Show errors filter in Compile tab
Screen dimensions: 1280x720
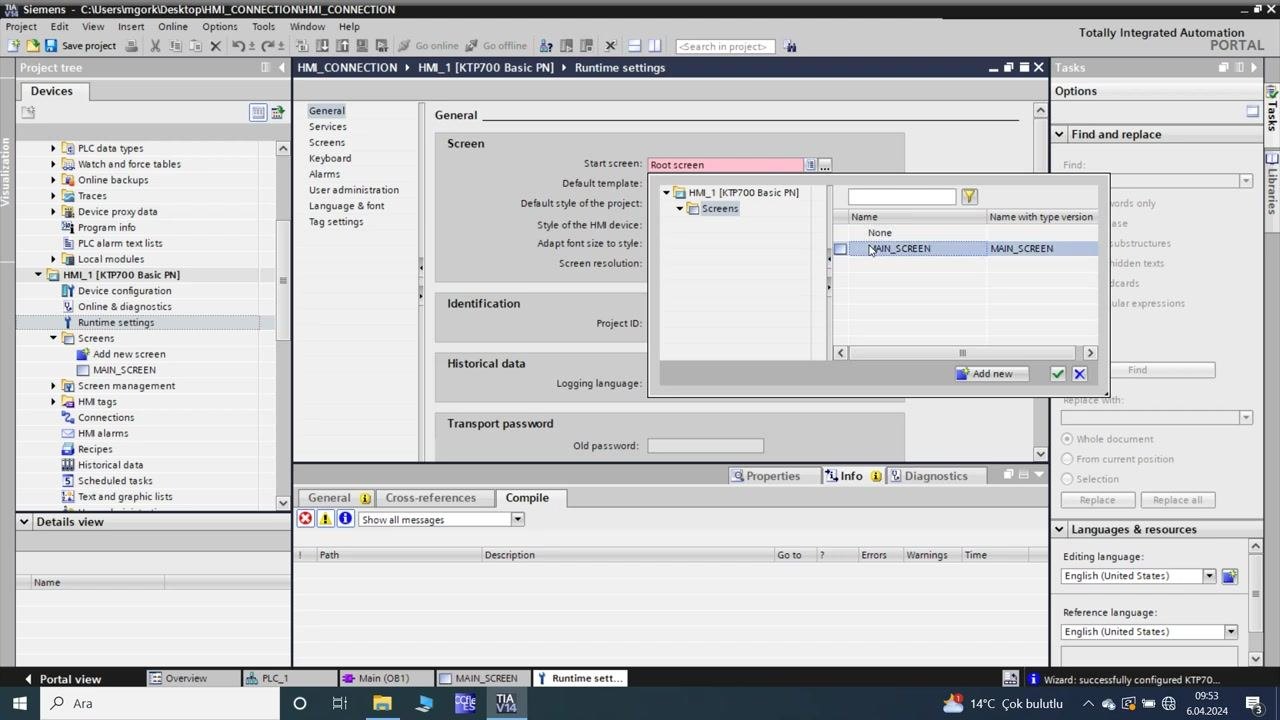[305, 519]
